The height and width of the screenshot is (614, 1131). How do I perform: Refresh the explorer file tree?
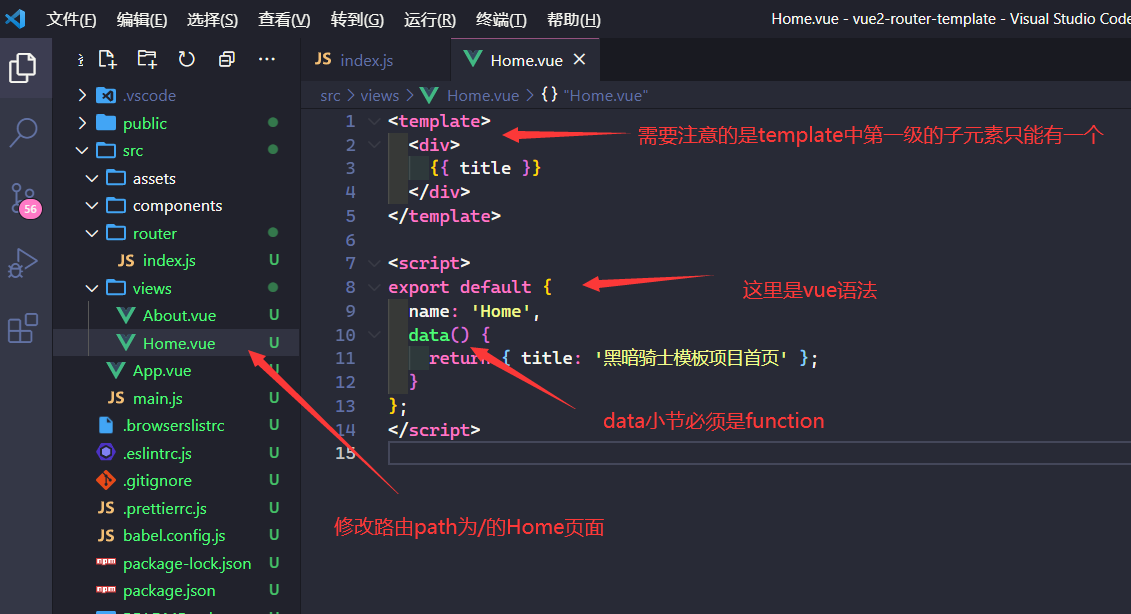(x=187, y=60)
